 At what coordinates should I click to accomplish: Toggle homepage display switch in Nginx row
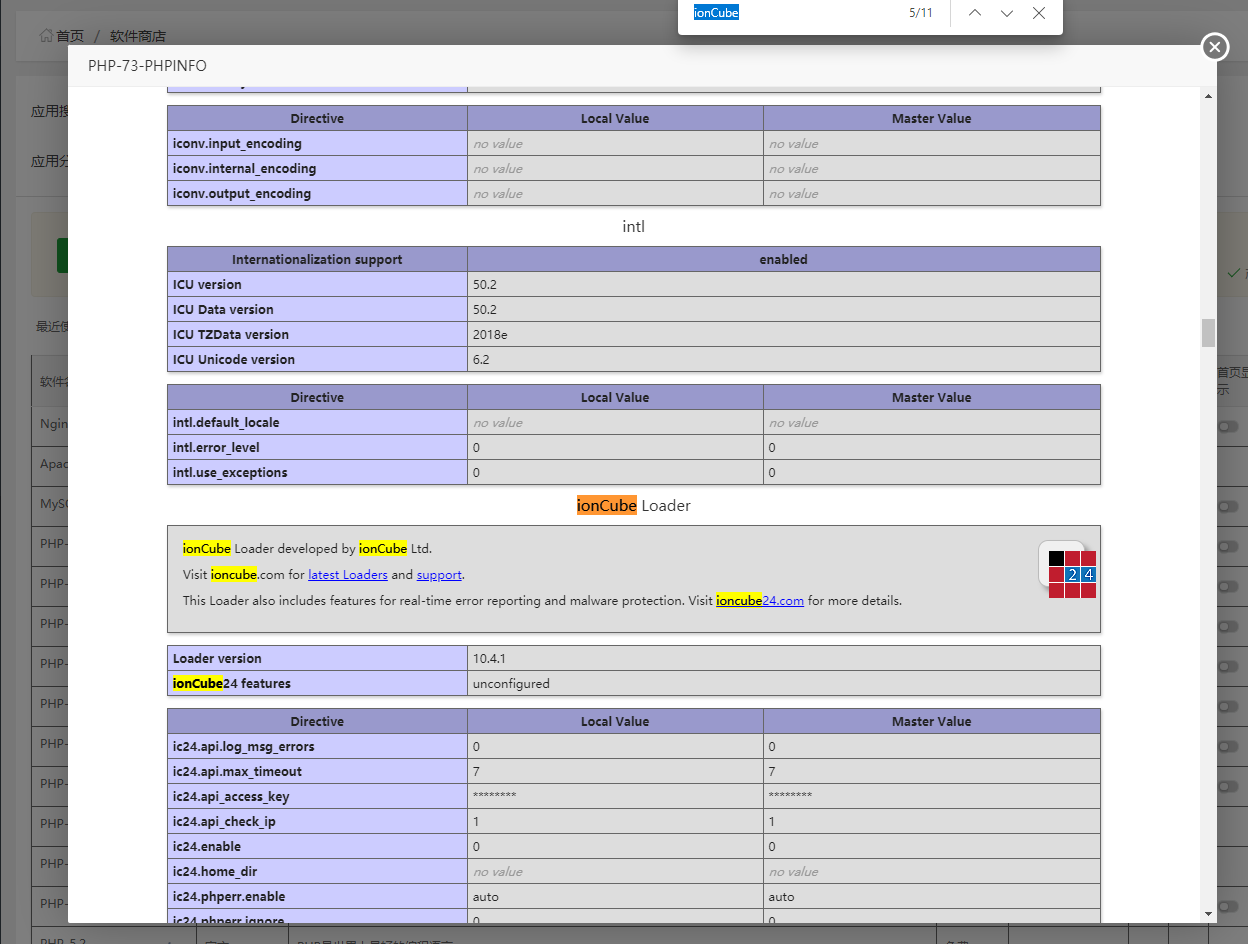pyautogui.click(x=1227, y=426)
